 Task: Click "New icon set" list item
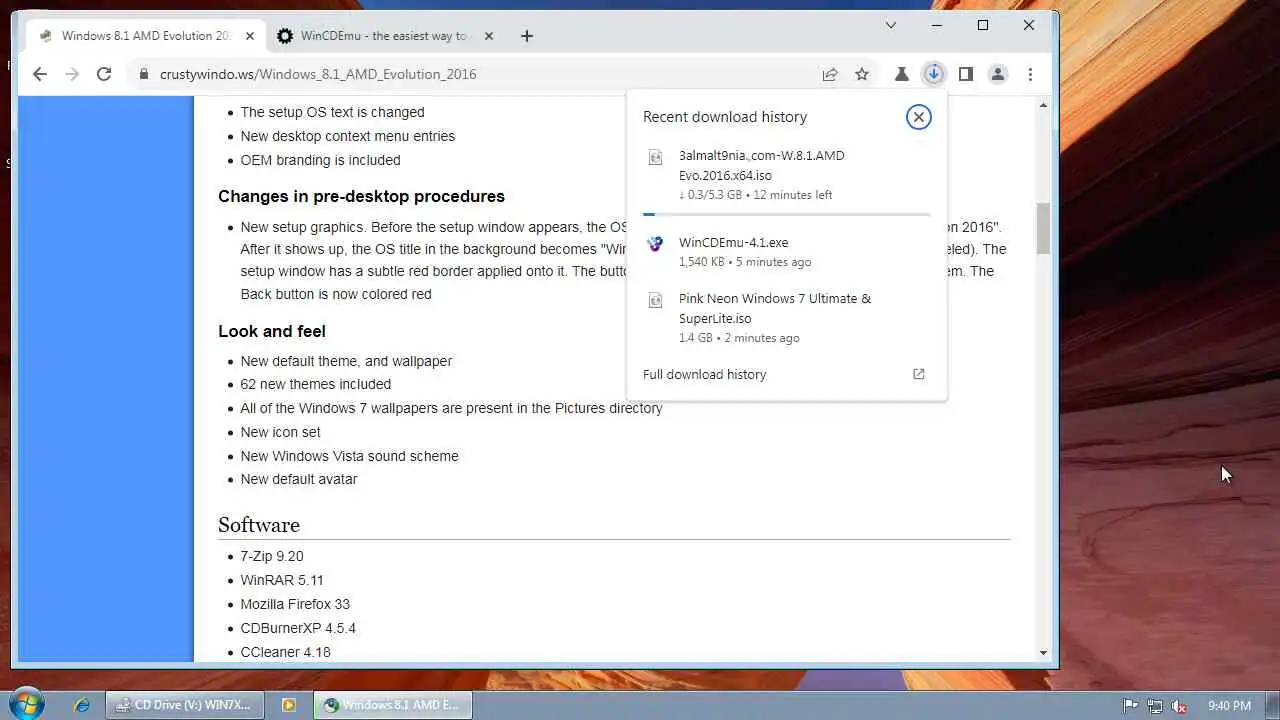[281, 432]
